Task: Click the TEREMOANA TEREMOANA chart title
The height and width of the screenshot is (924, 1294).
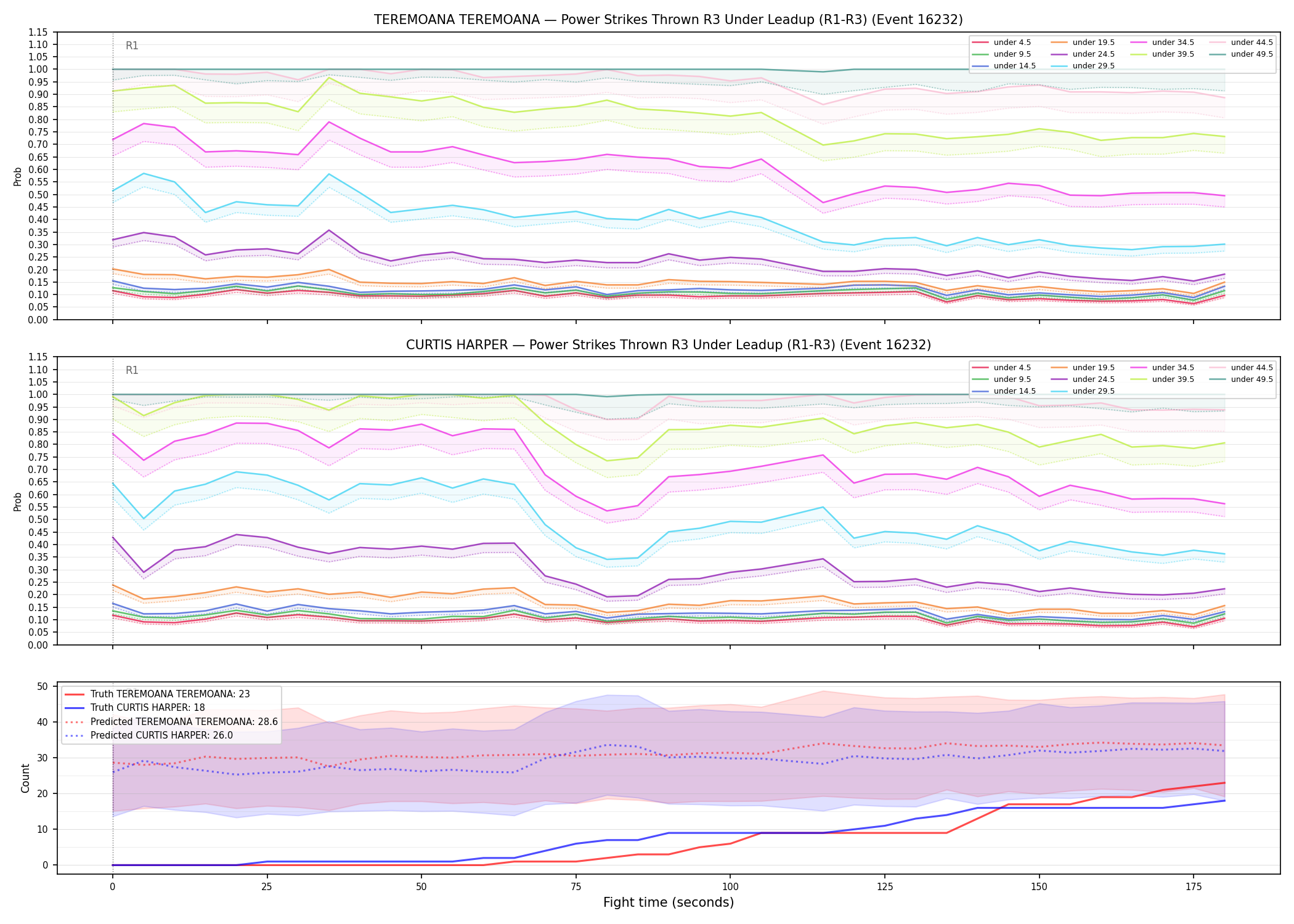Action: (668, 20)
